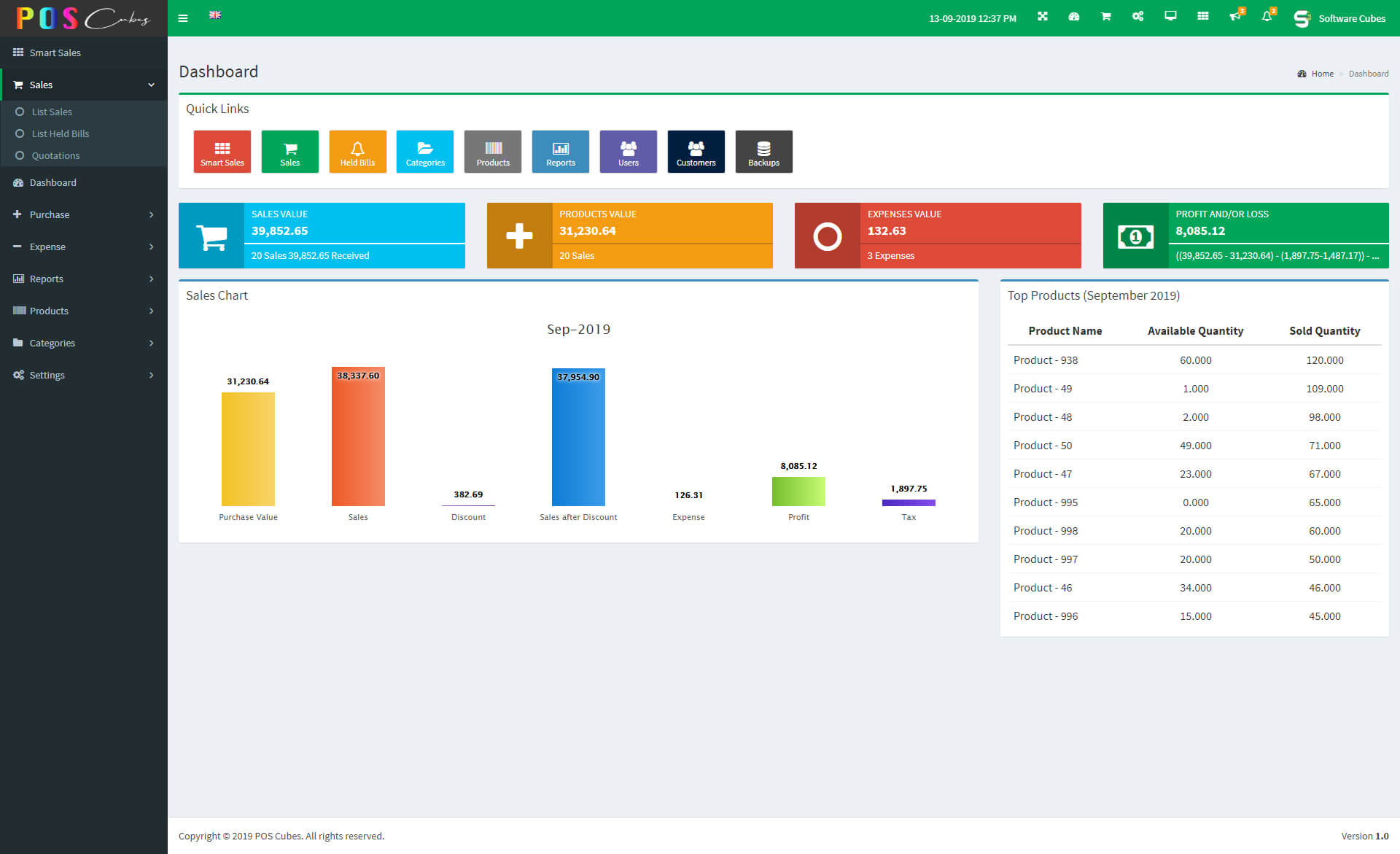Viewport: 1400px width, 854px height.
Task: Click the monitor display icon in header
Action: point(1170,16)
